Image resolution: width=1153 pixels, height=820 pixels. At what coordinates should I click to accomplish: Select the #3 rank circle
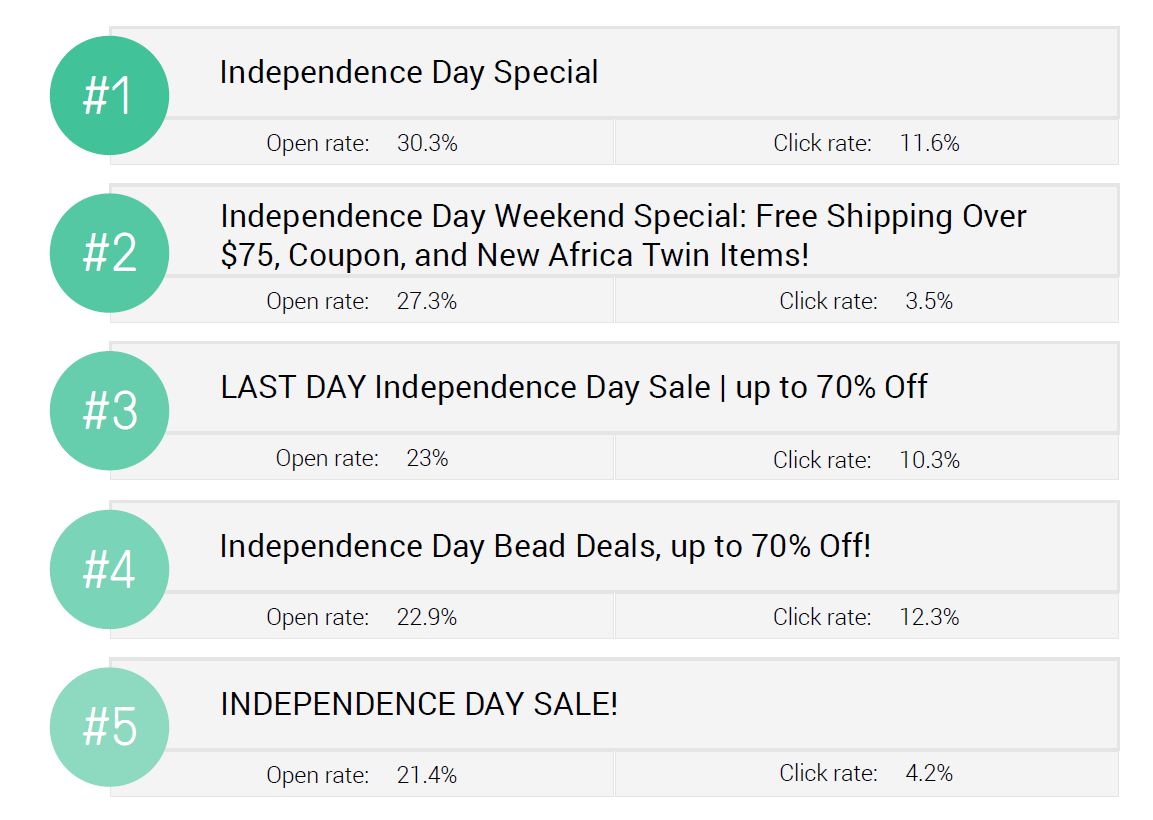pyautogui.click(x=110, y=410)
